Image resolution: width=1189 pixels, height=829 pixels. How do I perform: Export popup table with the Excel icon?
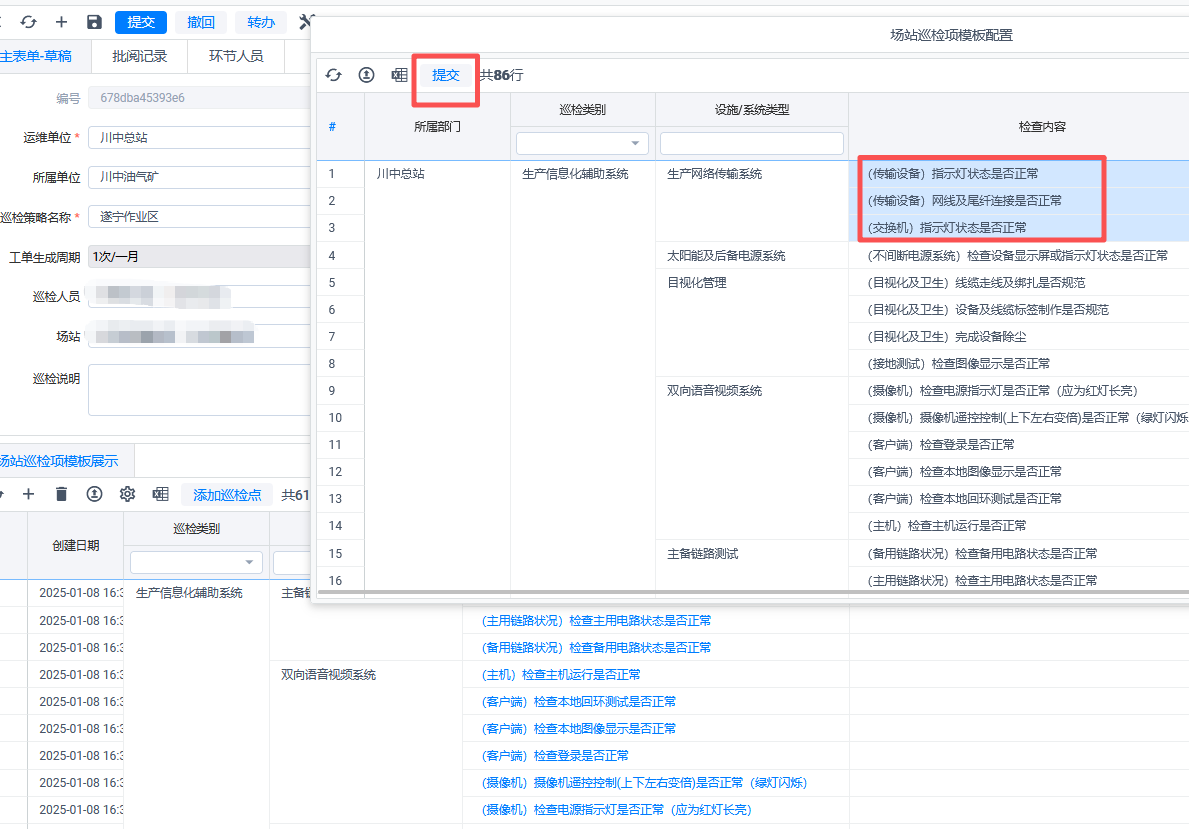[x=399, y=75]
